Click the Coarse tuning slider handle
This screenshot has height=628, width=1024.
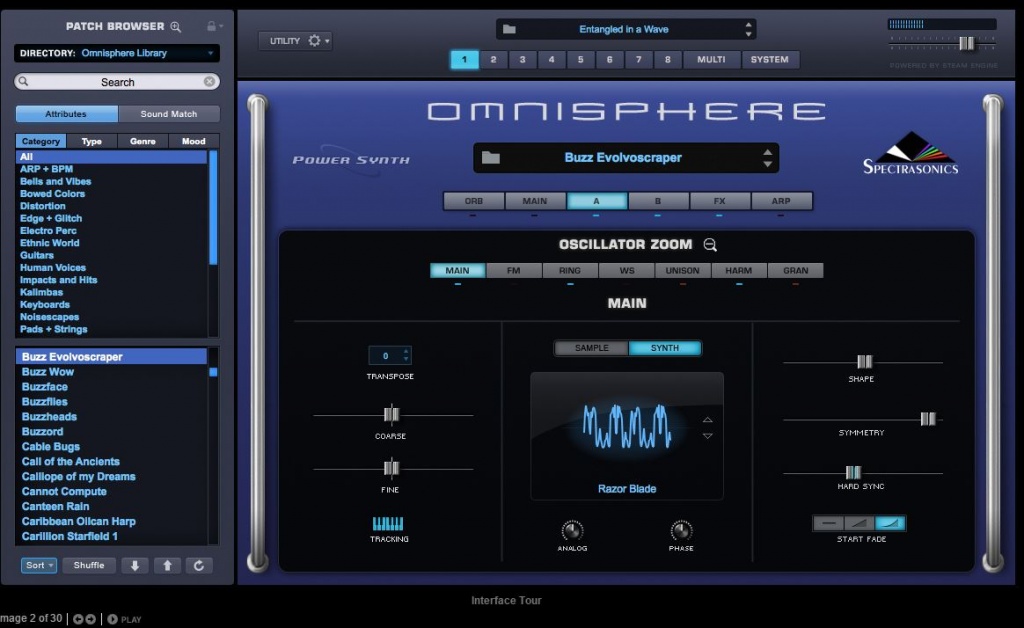391,415
